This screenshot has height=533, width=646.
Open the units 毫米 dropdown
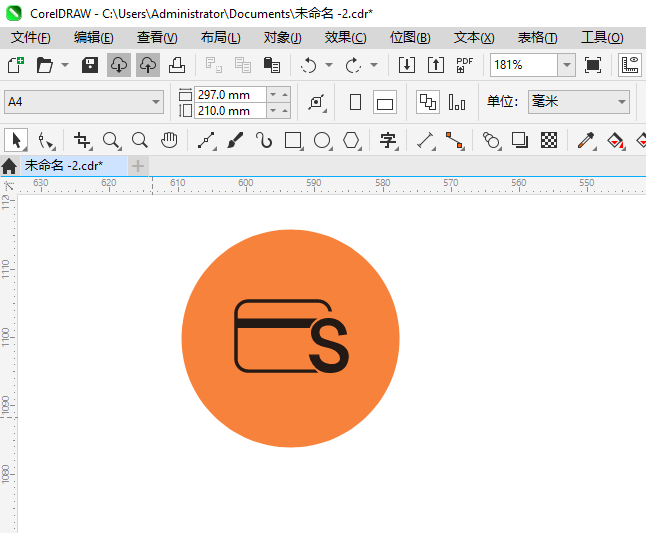pos(621,102)
